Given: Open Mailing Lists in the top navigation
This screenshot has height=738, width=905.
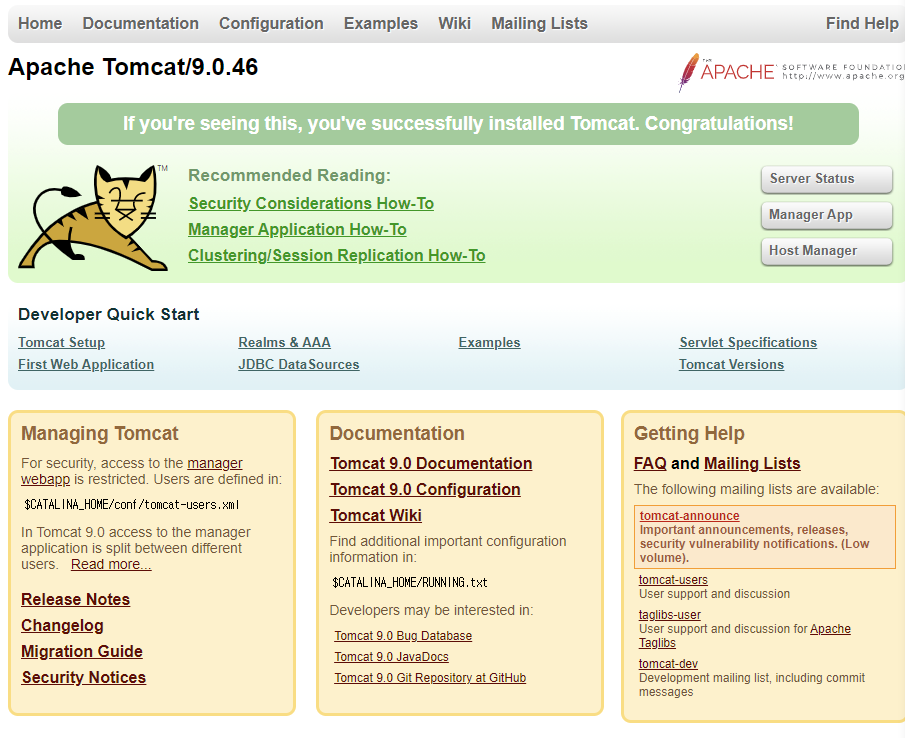Looking at the screenshot, I should [539, 23].
